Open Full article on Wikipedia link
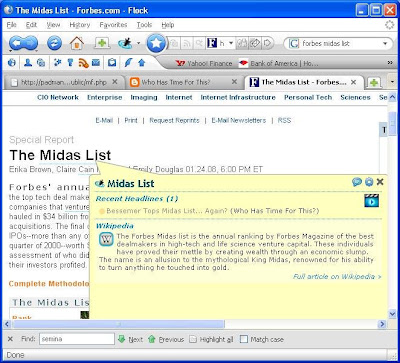Screen dimensions: 400x363 tap(337, 276)
